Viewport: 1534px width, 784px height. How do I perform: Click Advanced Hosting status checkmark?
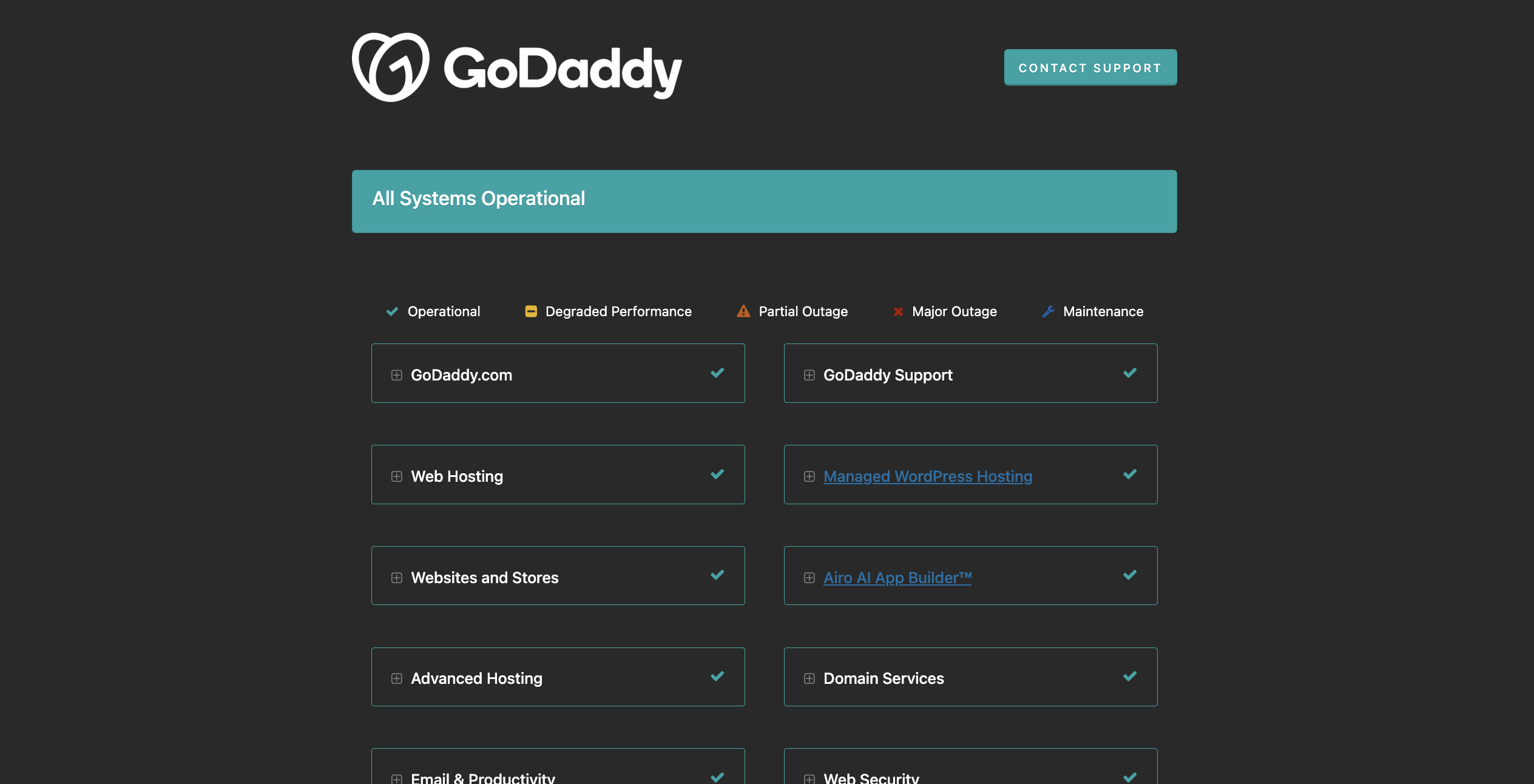(x=717, y=676)
